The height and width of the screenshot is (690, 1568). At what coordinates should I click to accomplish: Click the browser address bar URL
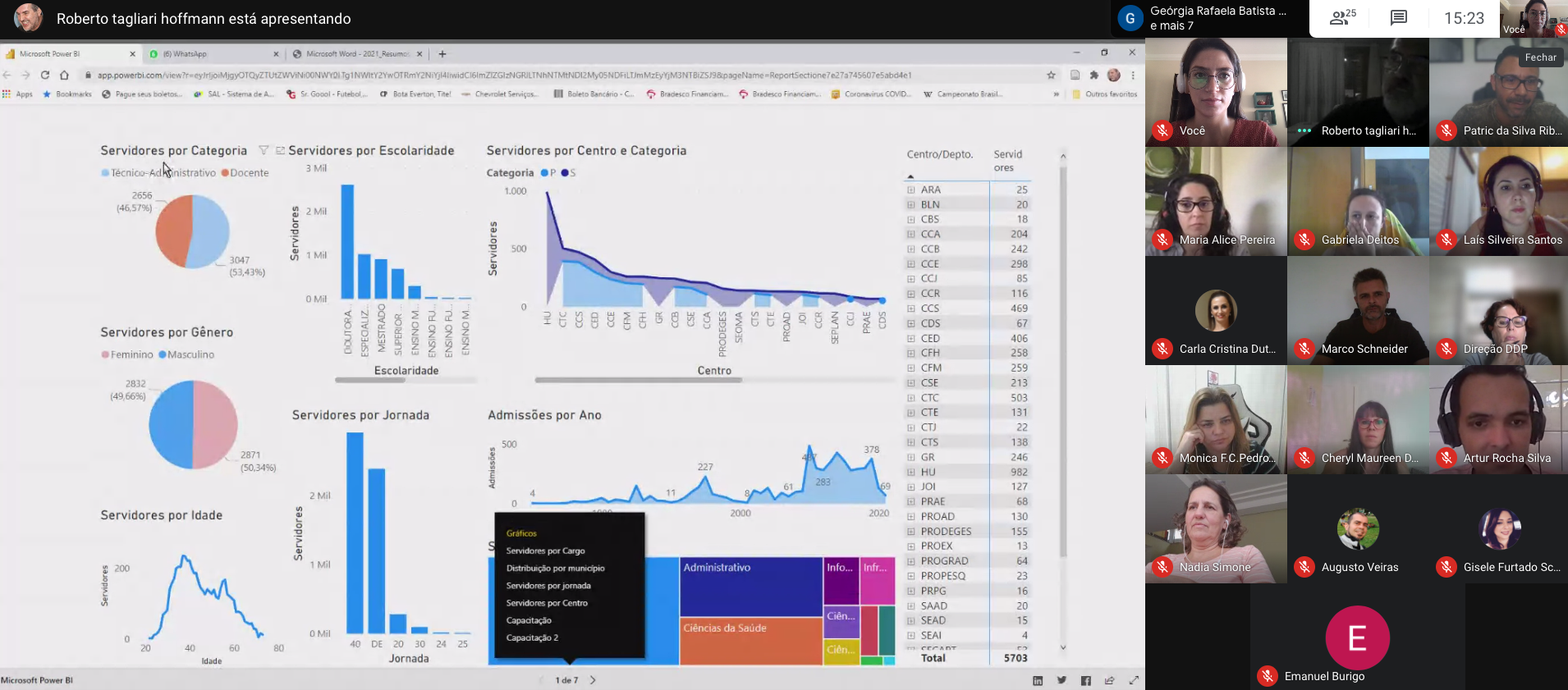point(504,75)
